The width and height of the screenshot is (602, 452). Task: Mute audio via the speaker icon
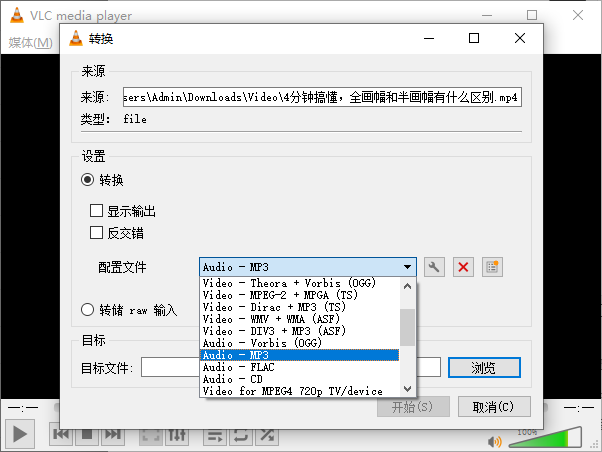tap(494, 440)
